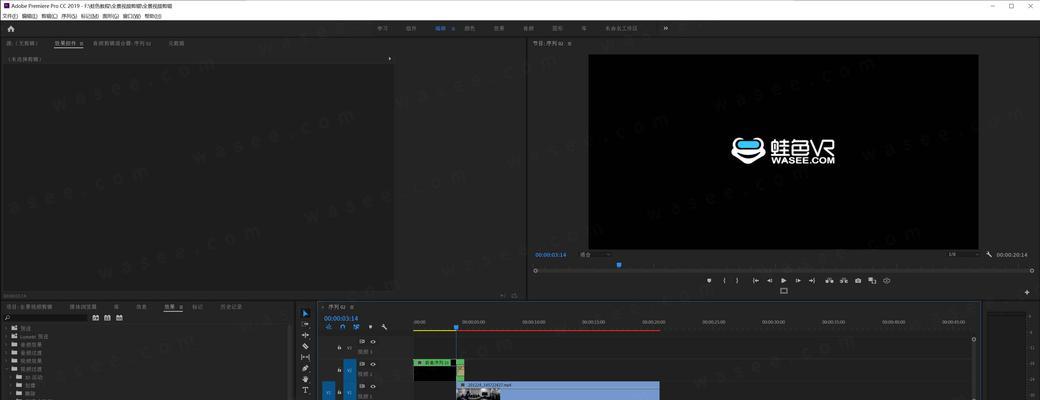Viewport: 1040px width, 400px height.
Task: Toggle lock on the V3 track
Action: (339, 348)
